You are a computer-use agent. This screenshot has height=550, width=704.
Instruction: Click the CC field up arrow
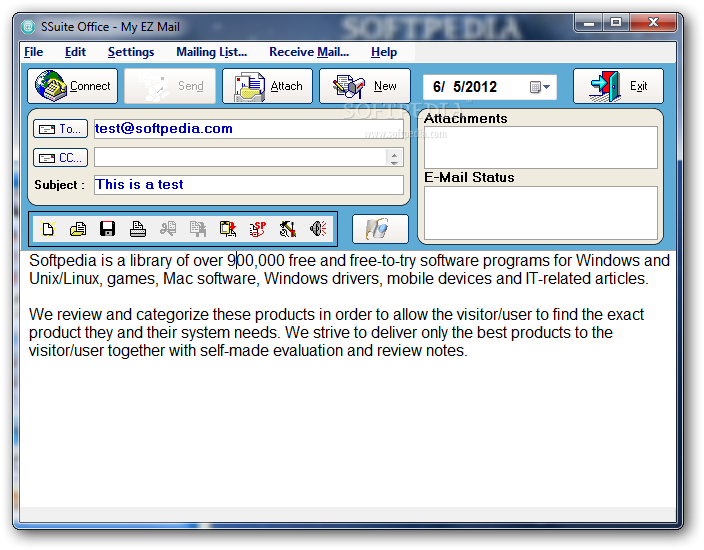pos(394,154)
